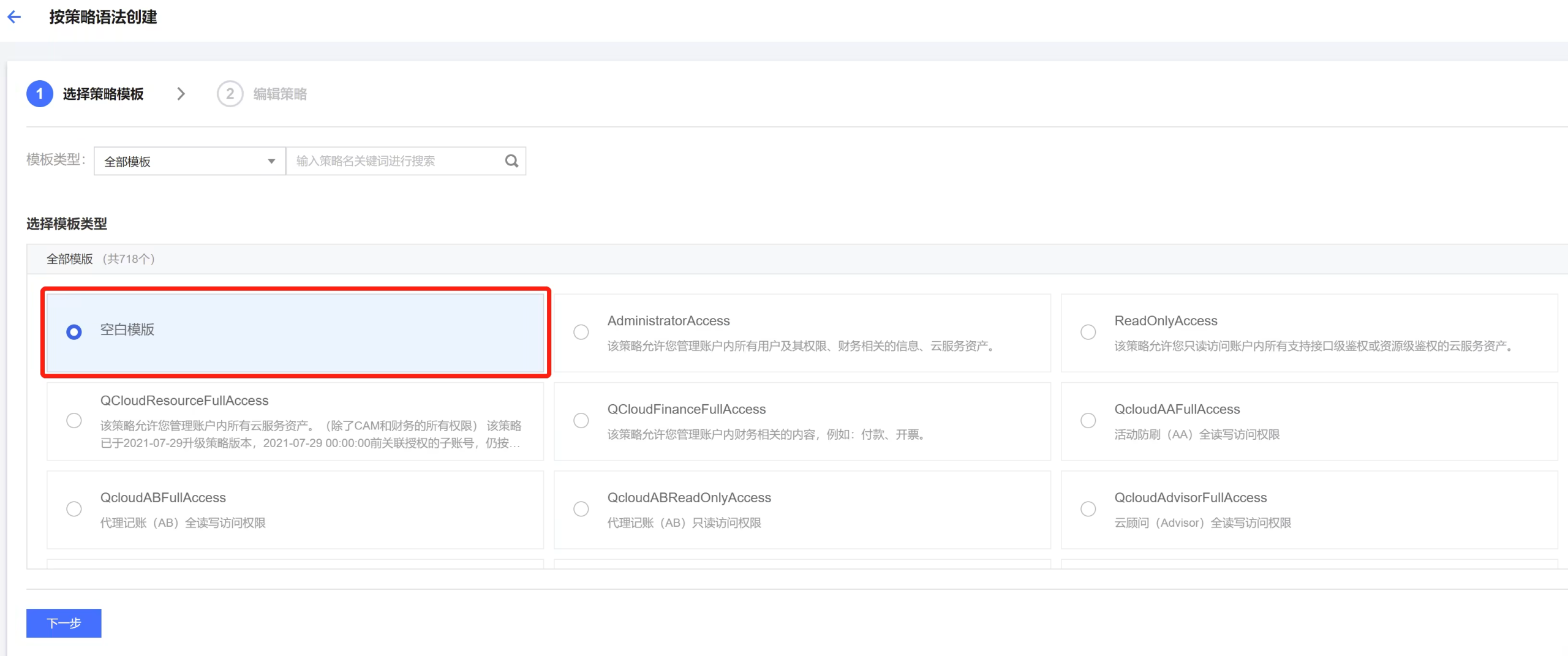1568x656 pixels.
Task: Click the back arrow icon
Action: 14,17
